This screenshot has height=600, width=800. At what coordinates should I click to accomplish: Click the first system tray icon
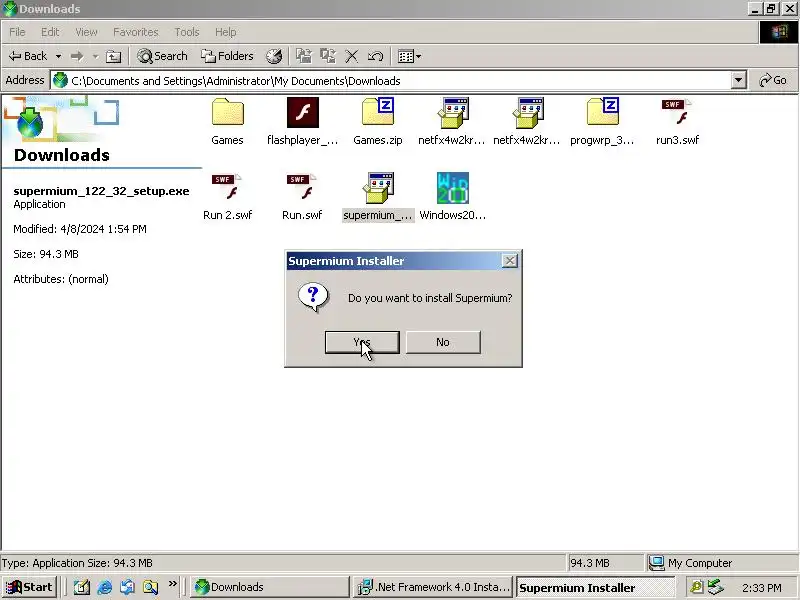point(695,587)
